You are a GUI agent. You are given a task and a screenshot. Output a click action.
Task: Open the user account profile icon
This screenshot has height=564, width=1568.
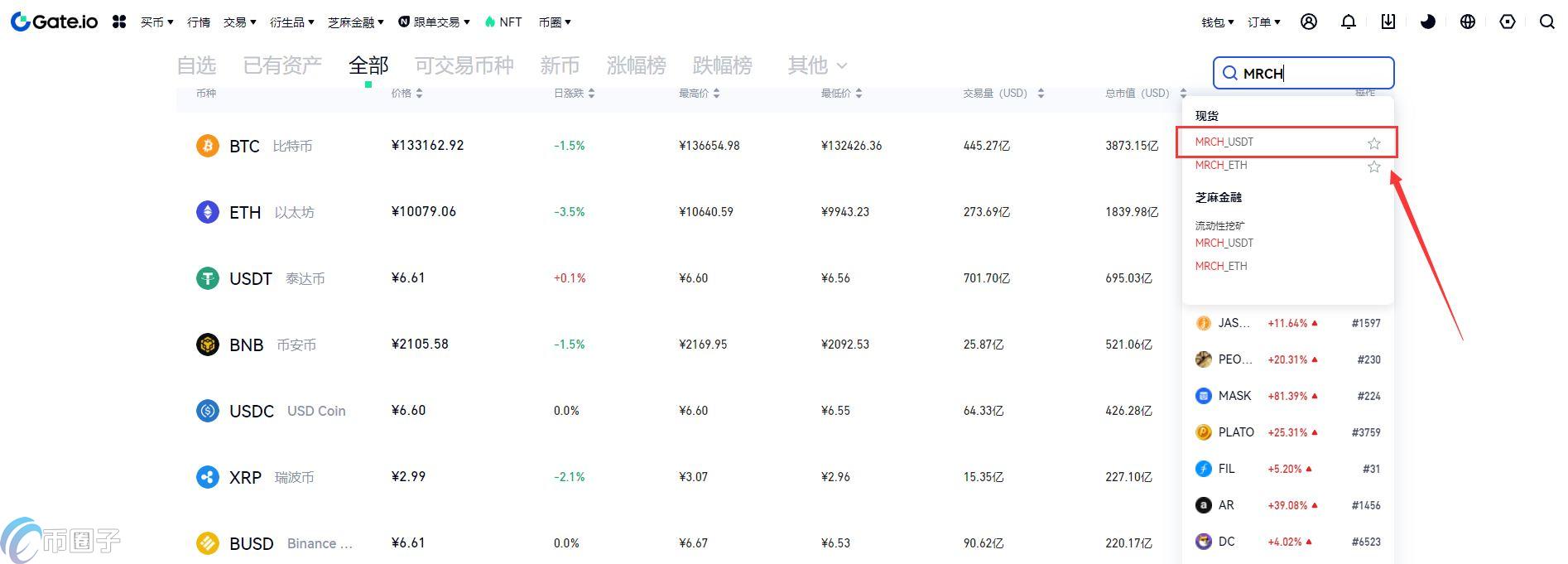(x=1309, y=22)
